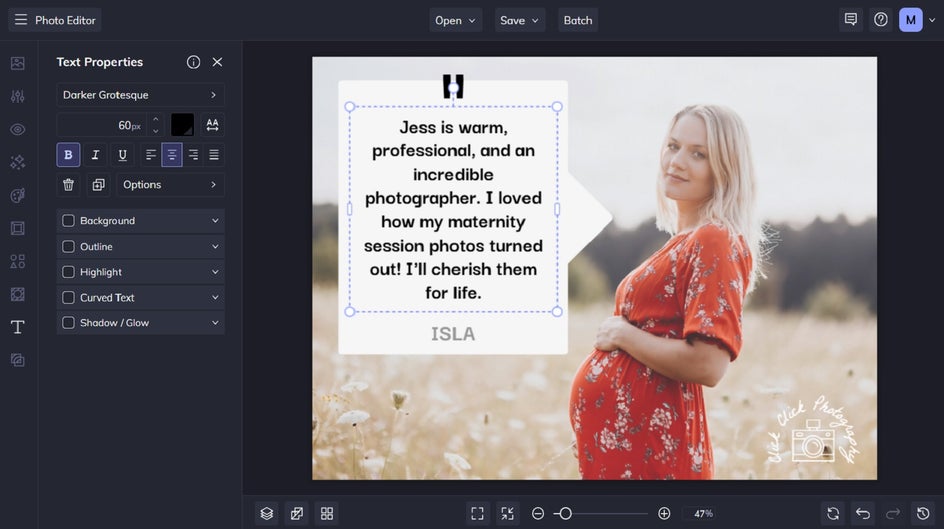944x529 pixels.
Task: Toggle Italic text formatting
Action: click(x=95, y=155)
